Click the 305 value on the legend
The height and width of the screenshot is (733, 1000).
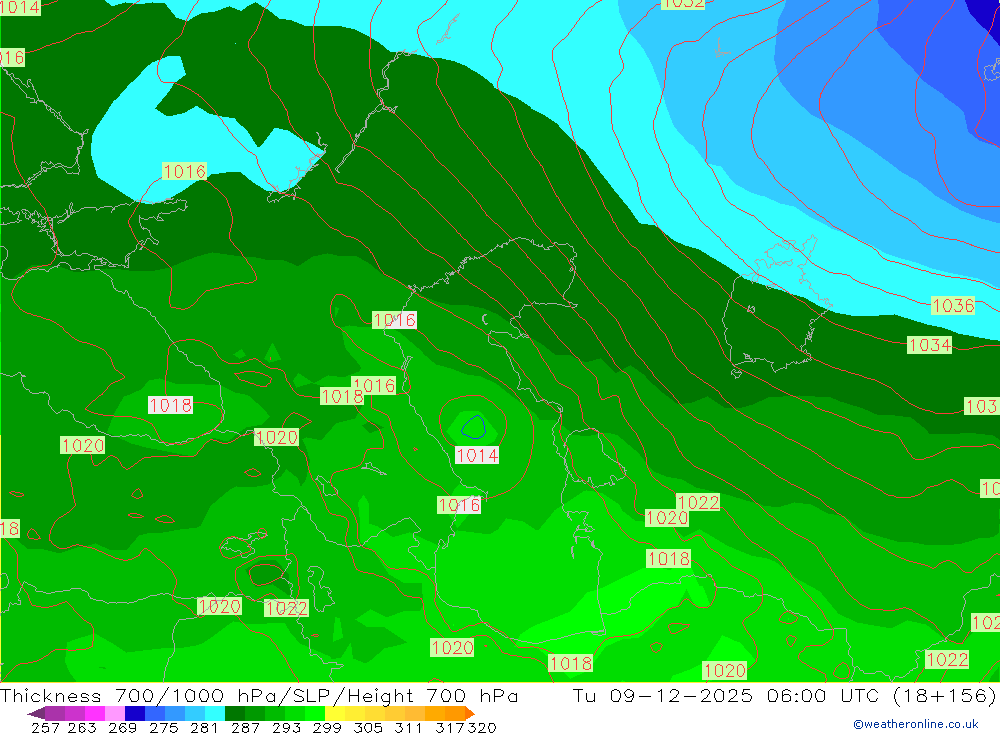point(368,727)
